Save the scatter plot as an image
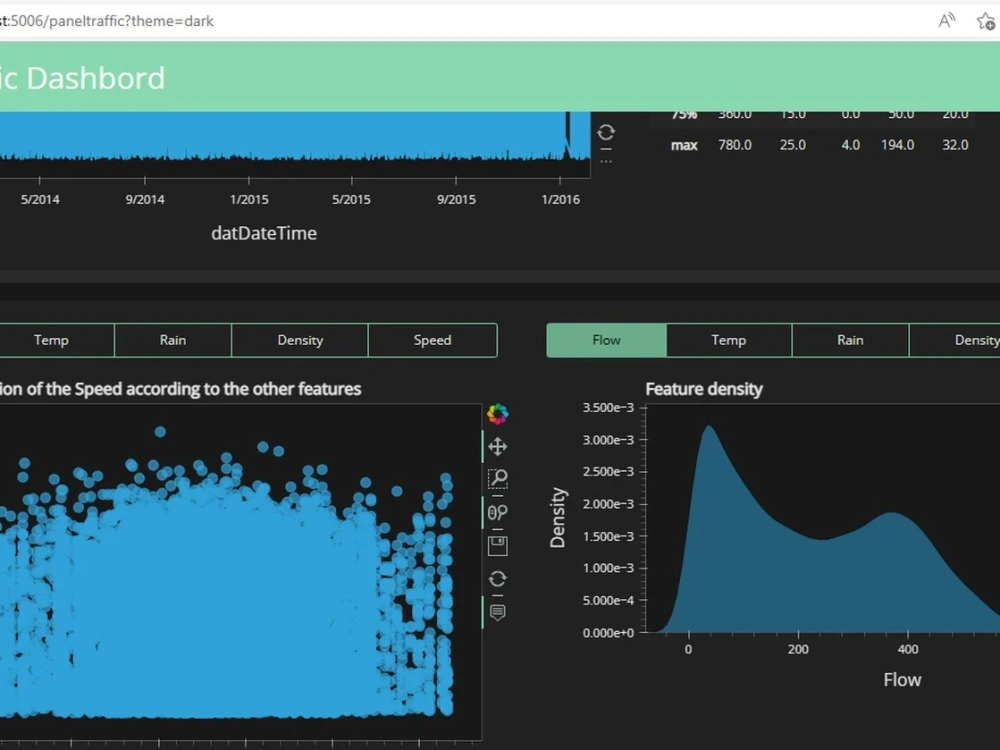Image resolution: width=1000 pixels, height=750 pixels. tap(498, 545)
